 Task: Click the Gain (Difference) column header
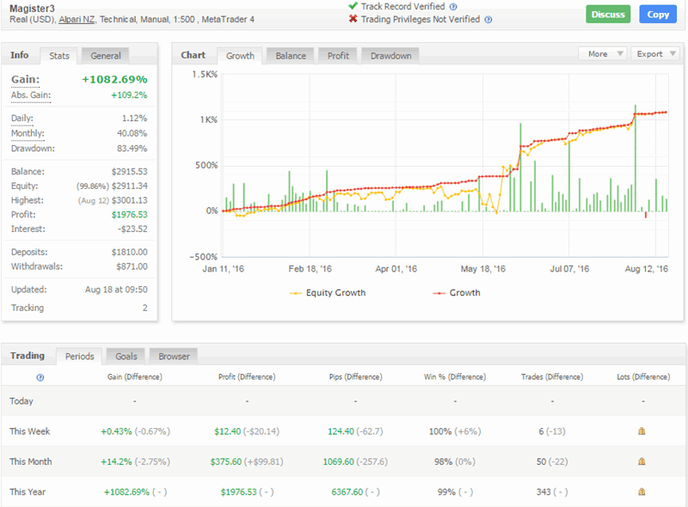tap(135, 377)
